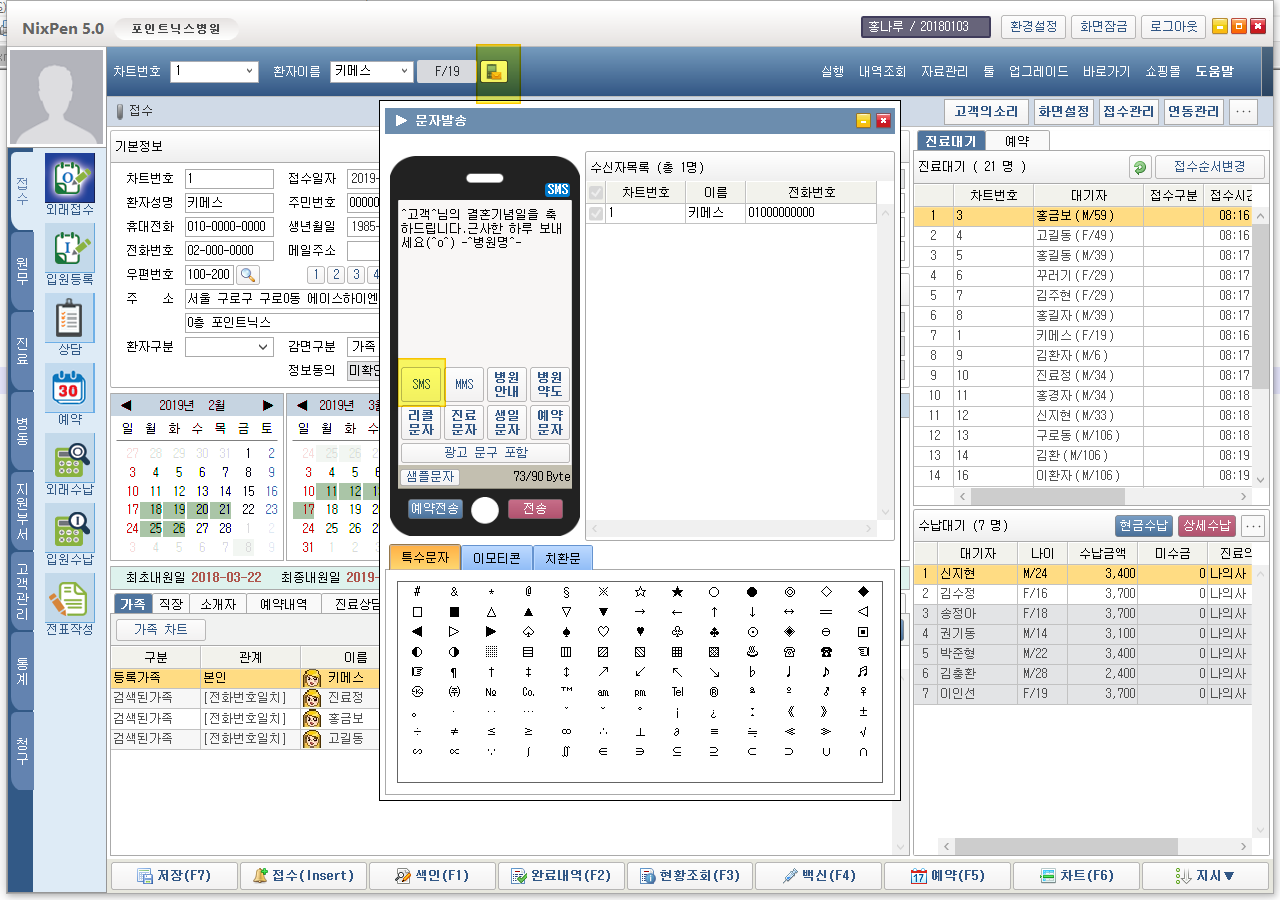Toggle the select-all checkbox in recipient list header
Image resolution: width=1280 pixels, height=900 pixels.
pos(596,192)
